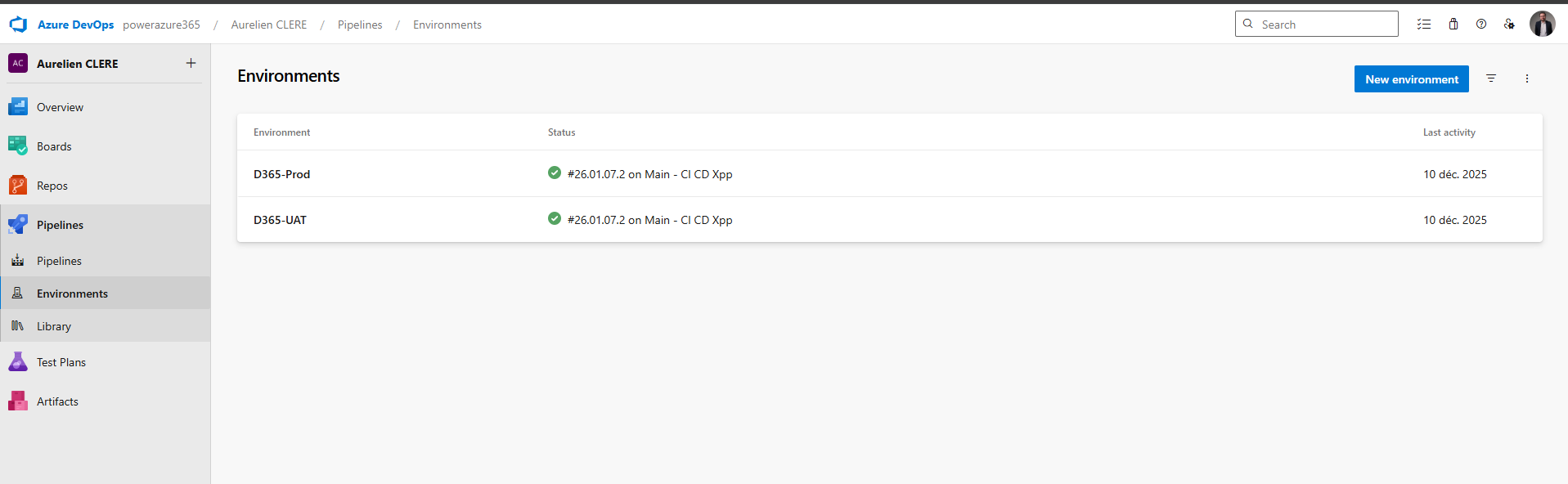The image size is (1568, 484).
Task: Select the bold Pipelines hub in sidebar
Action: coord(105,225)
